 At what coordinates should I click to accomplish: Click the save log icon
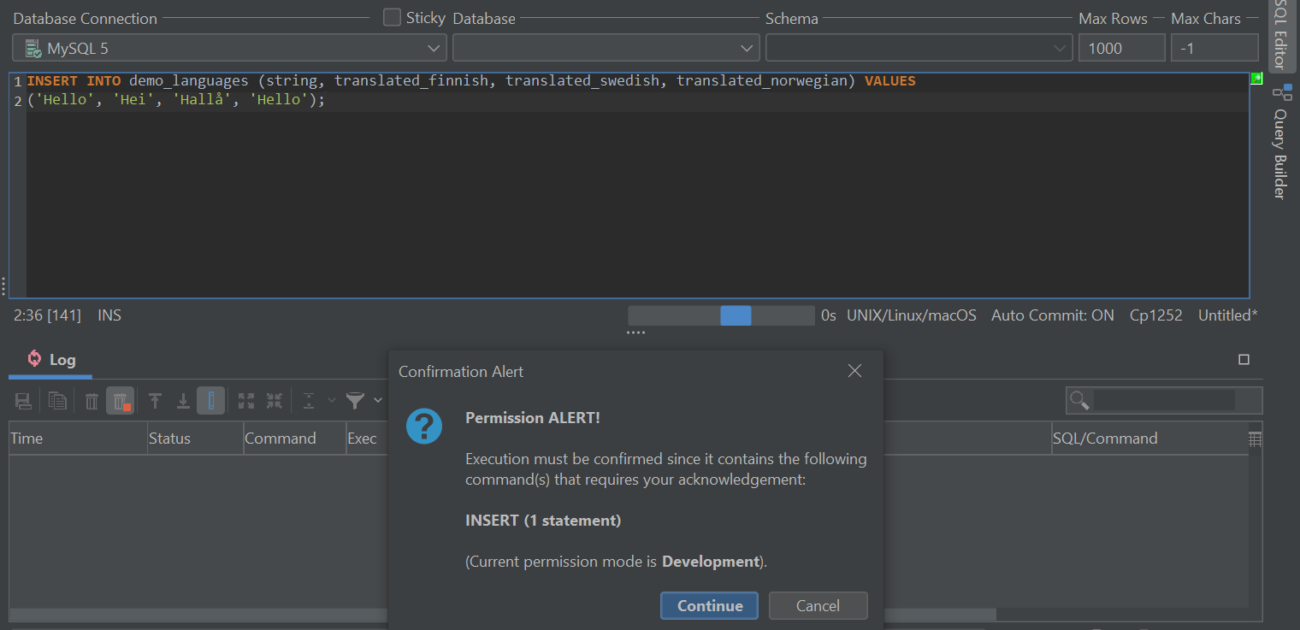pos(23,401)
